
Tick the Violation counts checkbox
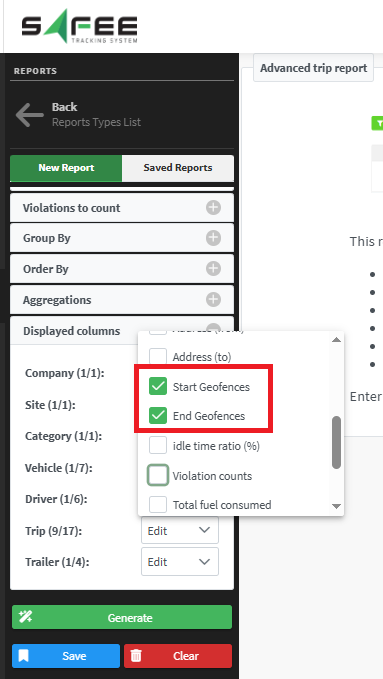click(x=158, y=475)
